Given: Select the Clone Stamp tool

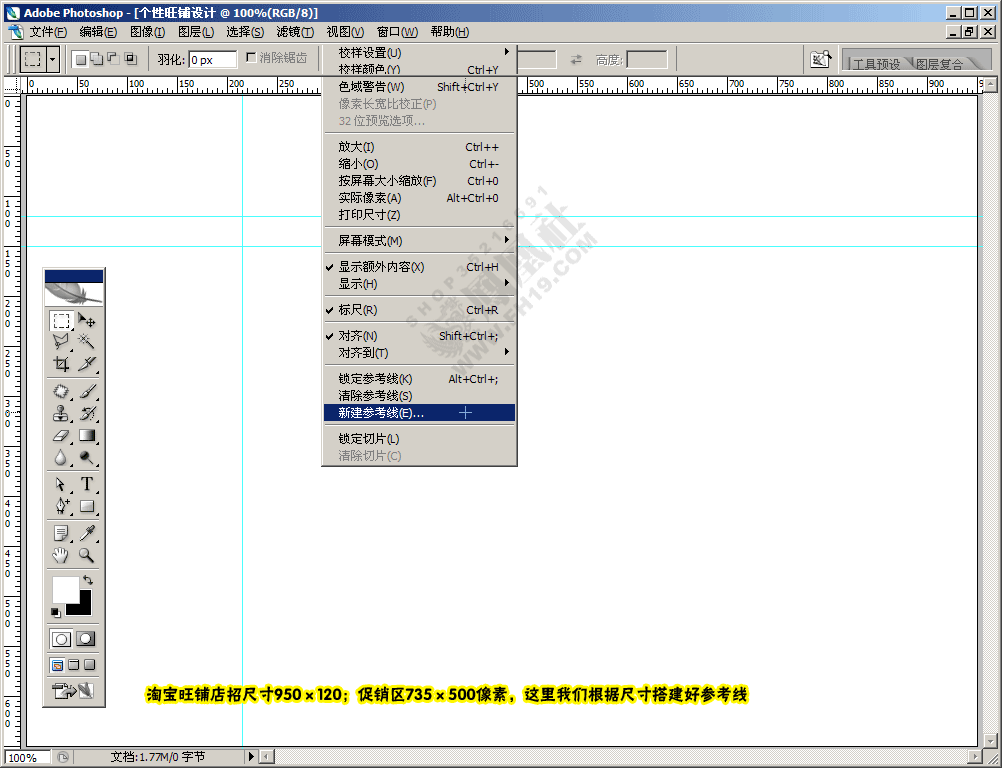Looking at the screenshot, I should coord(61,413).
